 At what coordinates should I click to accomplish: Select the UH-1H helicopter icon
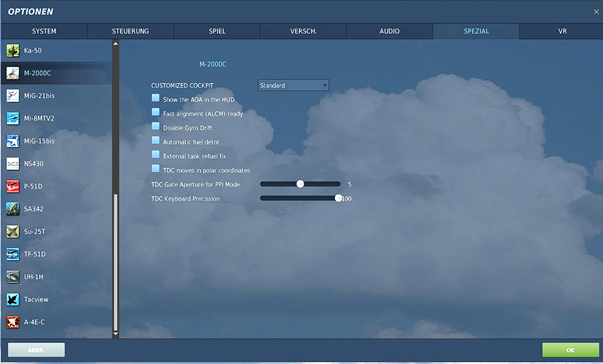[13, 277]
